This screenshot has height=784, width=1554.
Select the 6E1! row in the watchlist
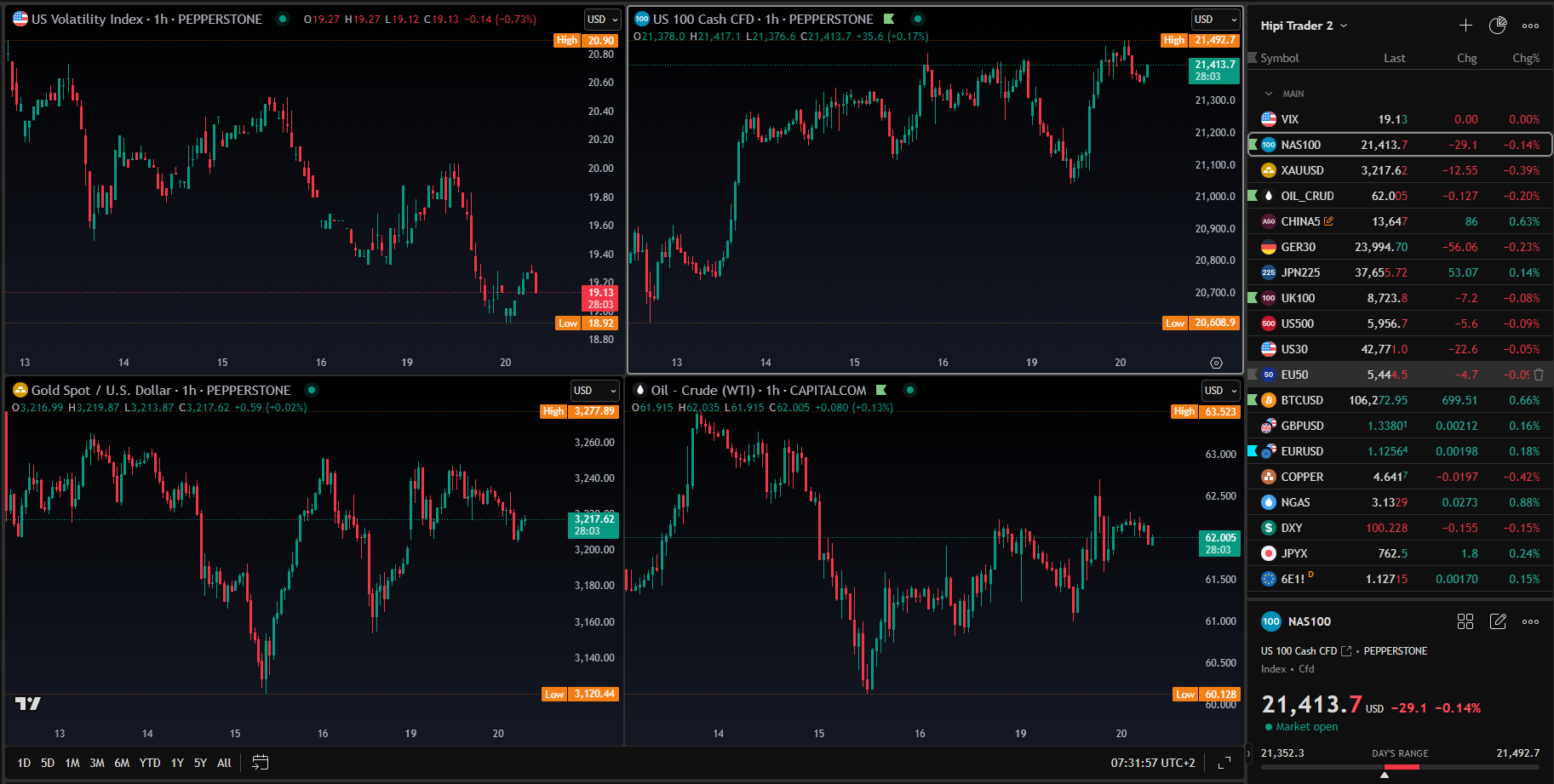pos(1400,579)
